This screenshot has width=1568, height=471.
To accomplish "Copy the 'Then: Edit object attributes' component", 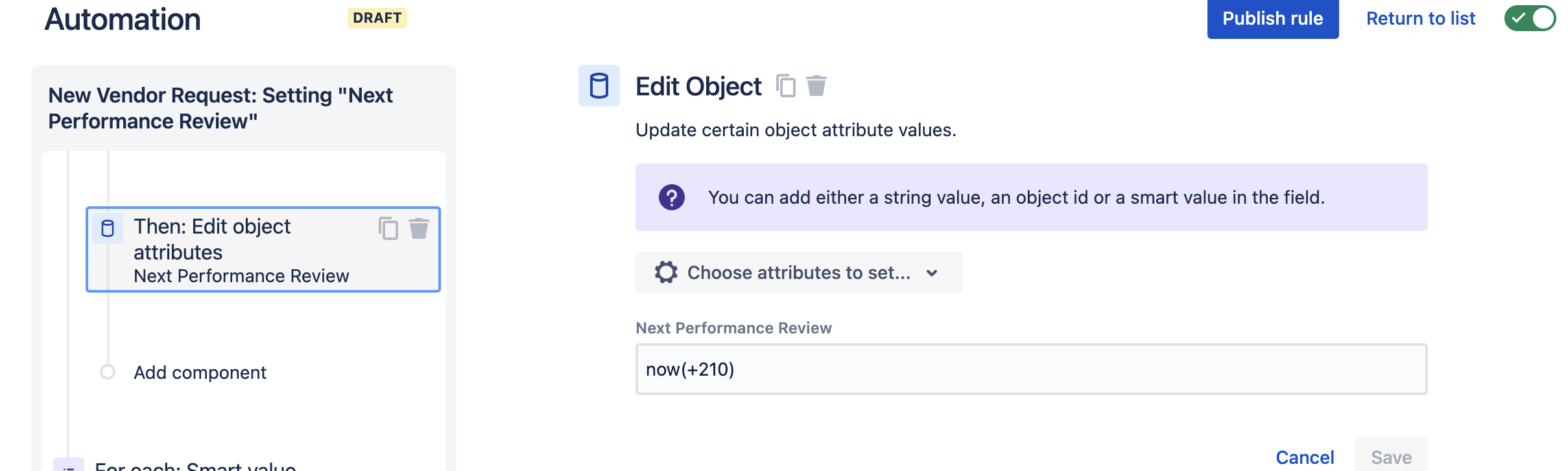I will click(x=388, y=228).
